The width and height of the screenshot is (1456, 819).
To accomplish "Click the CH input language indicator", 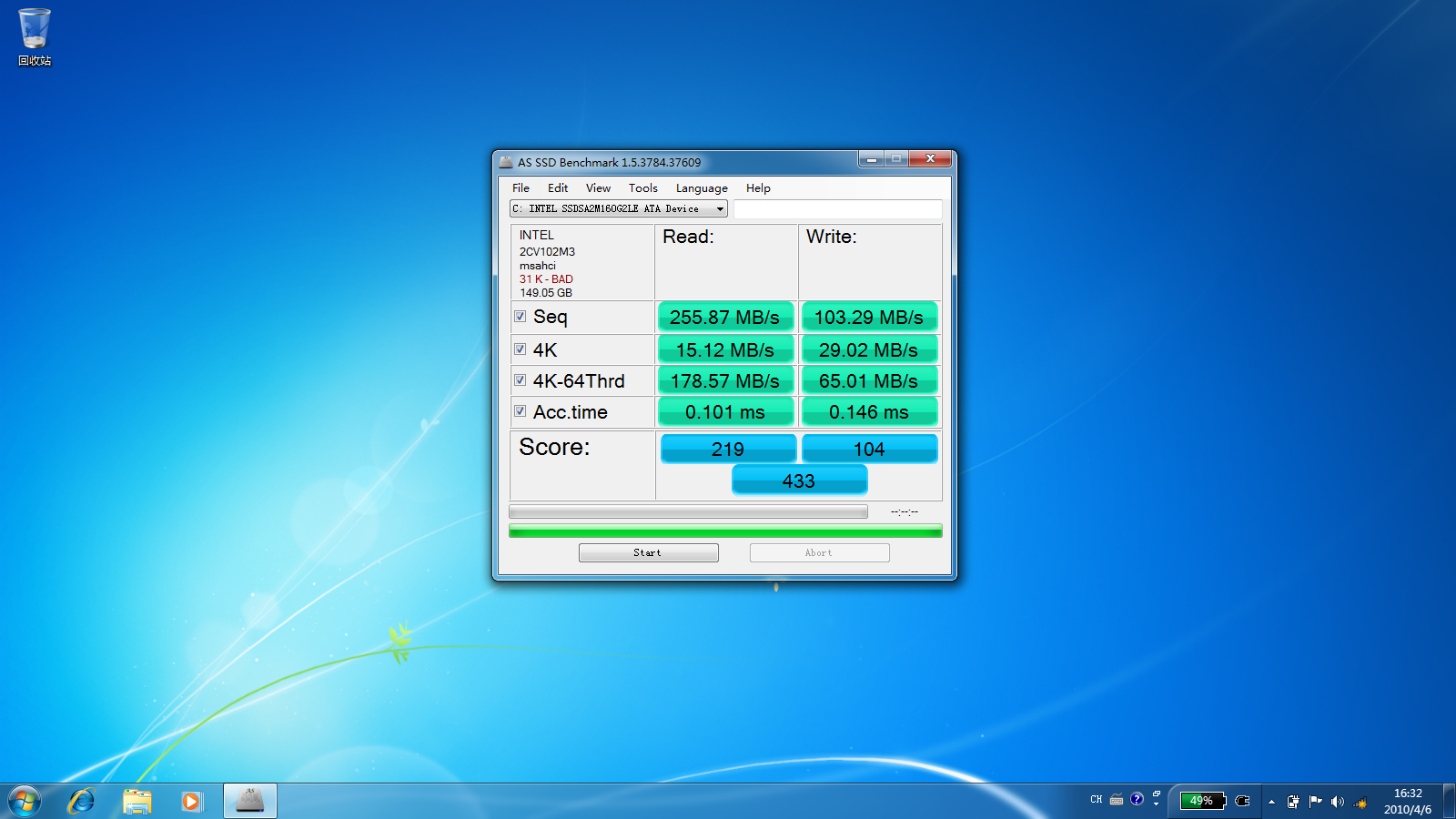I will pos(1096,800).
